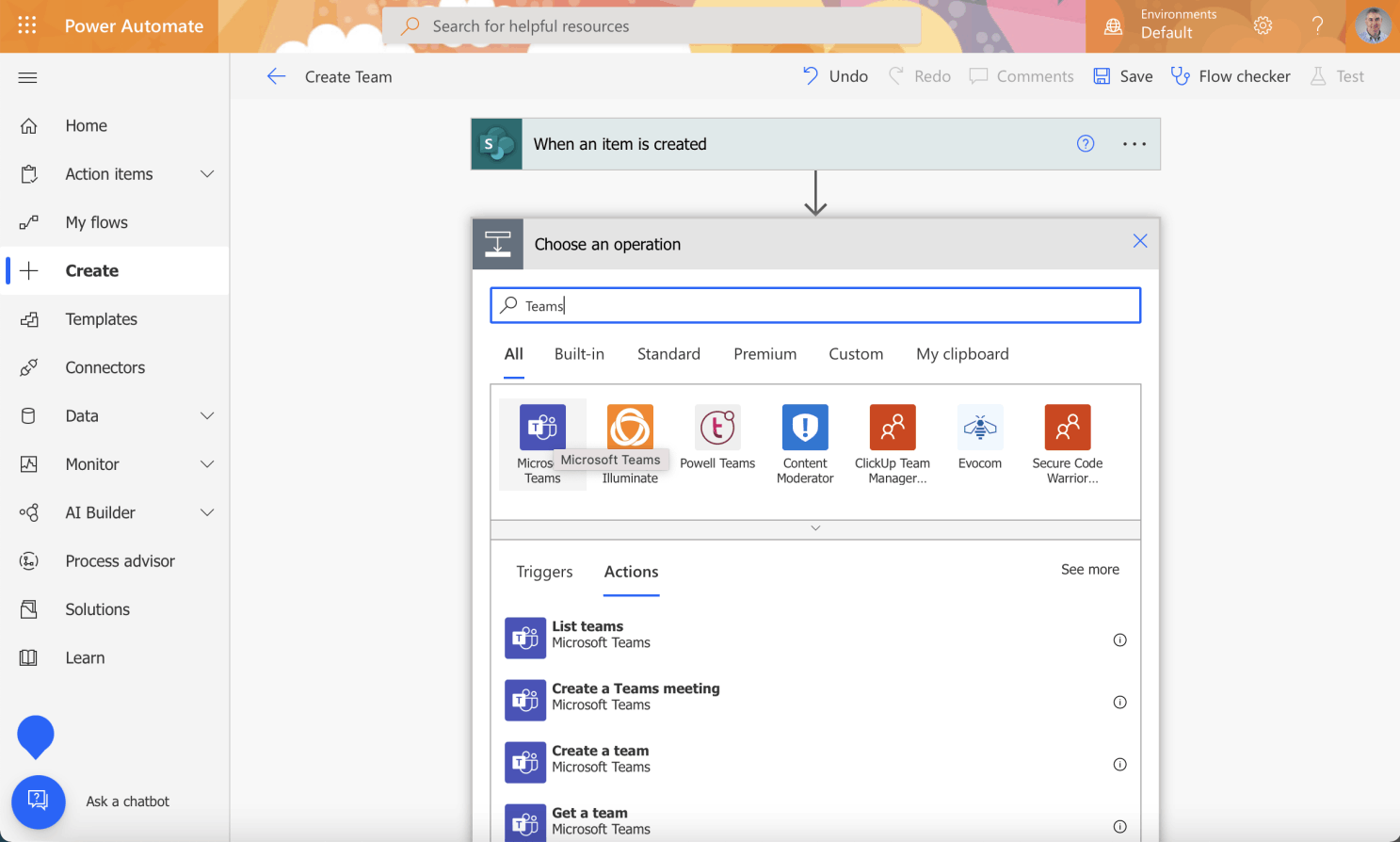Image resolution: width=1400 pixels, height=842 pixels.
Task: Choose the Content Moderator connector icon
Action: [x=804, y=429]
